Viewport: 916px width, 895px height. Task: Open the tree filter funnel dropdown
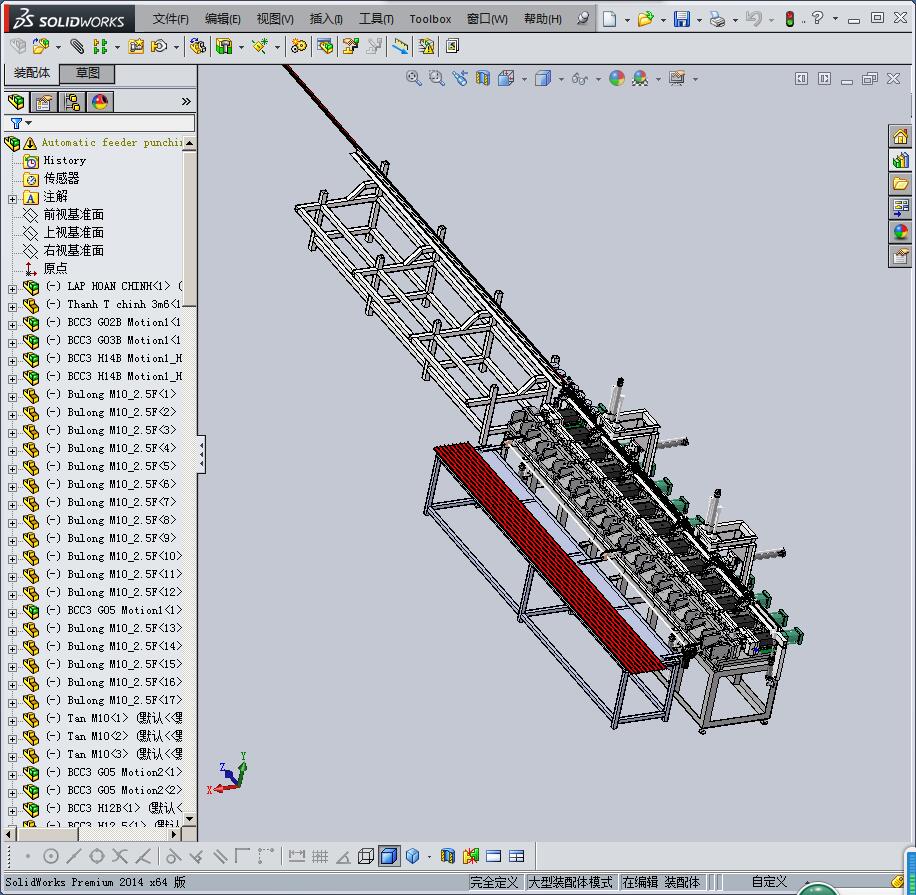20,123
